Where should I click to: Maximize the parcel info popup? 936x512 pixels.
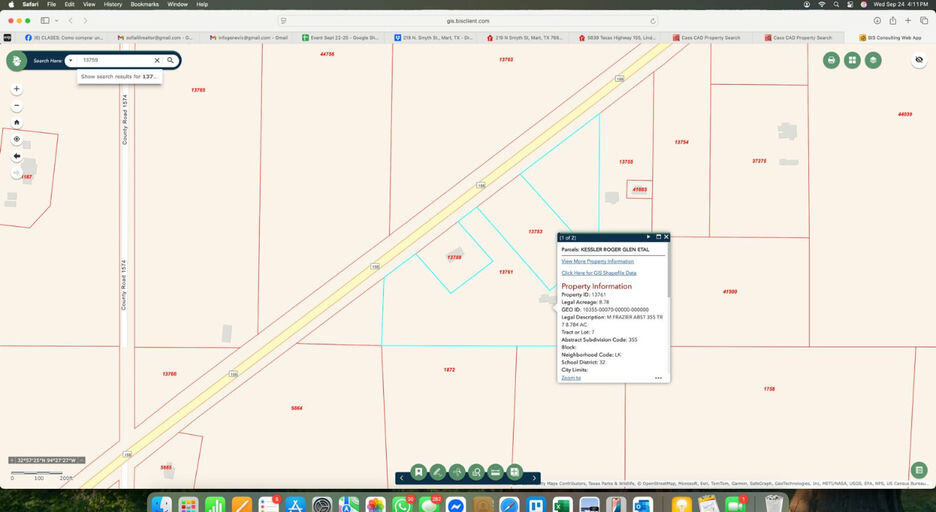tap(658, 237)
